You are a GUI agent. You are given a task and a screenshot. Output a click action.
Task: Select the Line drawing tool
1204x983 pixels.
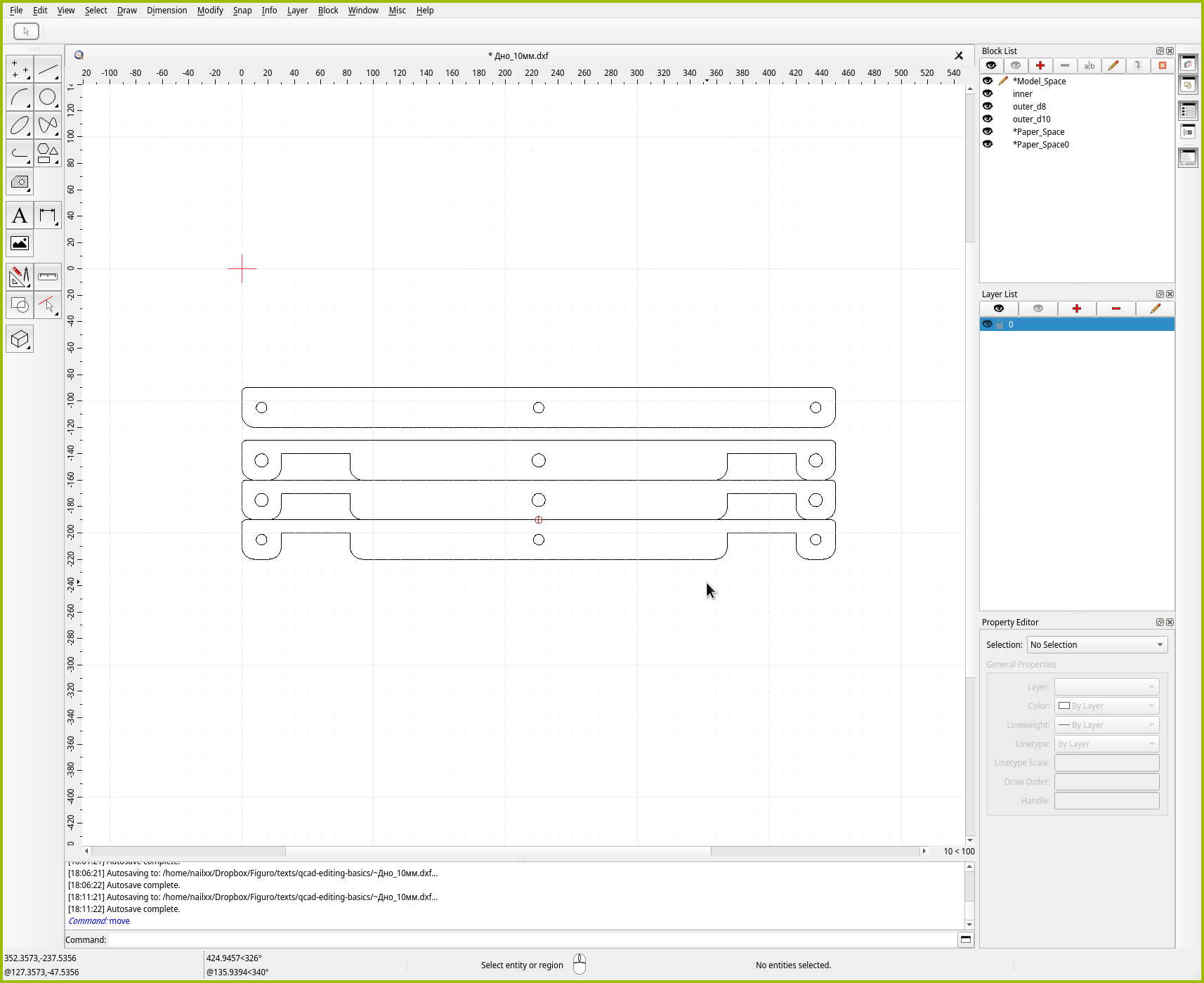48,70
